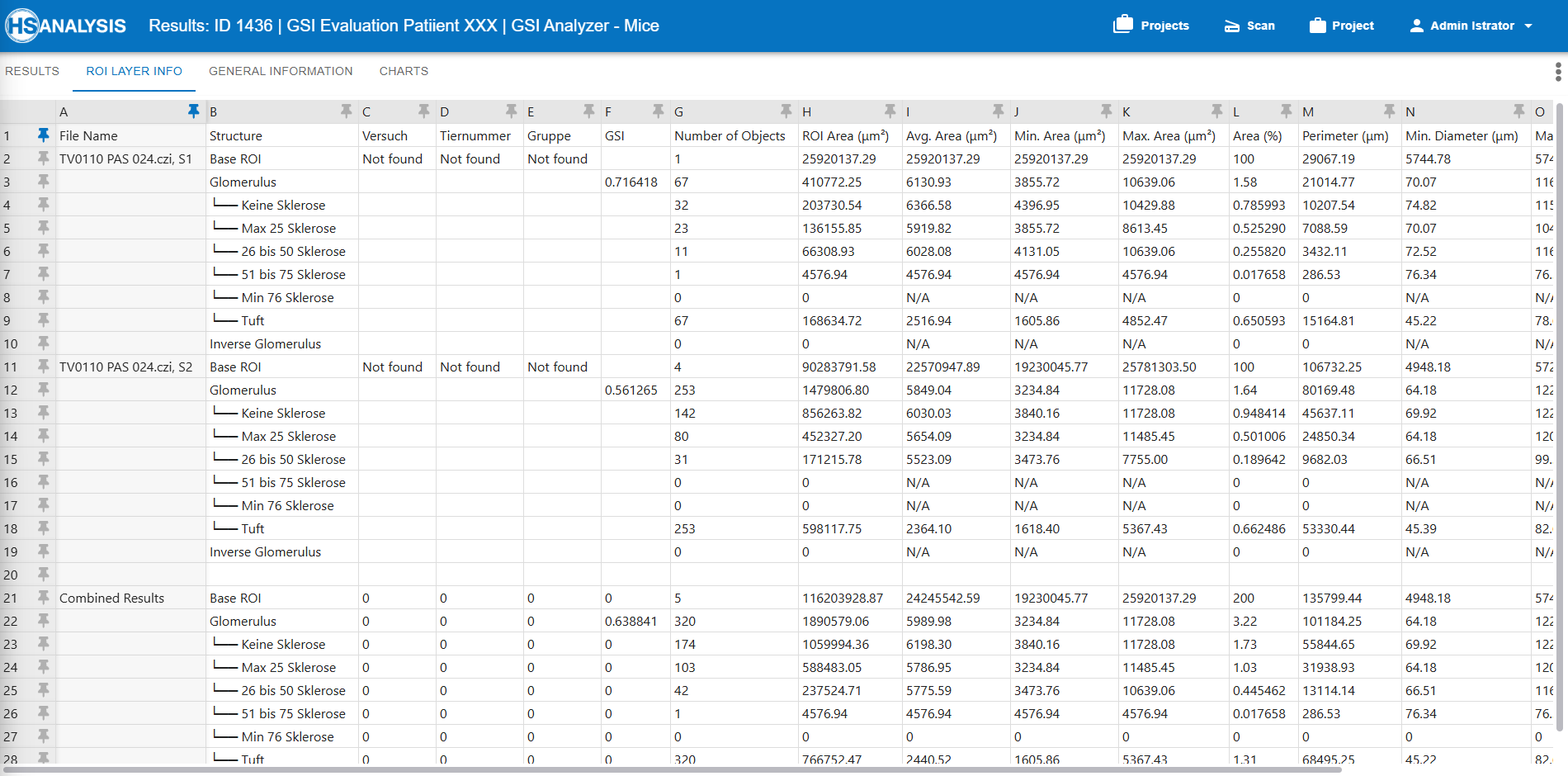Select the GSI cell showing 0.716418

pos(631,182)
